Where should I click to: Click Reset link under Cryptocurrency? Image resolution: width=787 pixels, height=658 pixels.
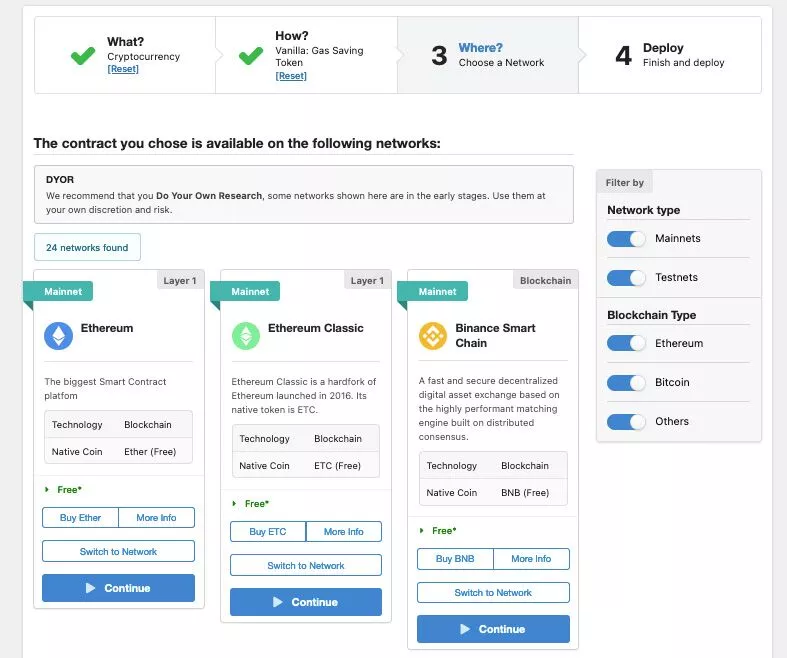[x=123, y=69]
